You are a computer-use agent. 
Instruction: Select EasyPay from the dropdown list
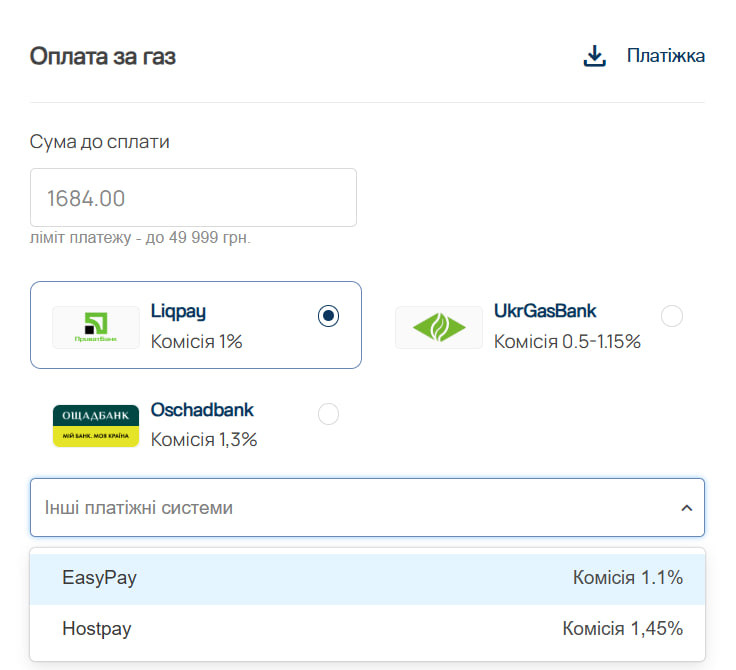(100, 578)
